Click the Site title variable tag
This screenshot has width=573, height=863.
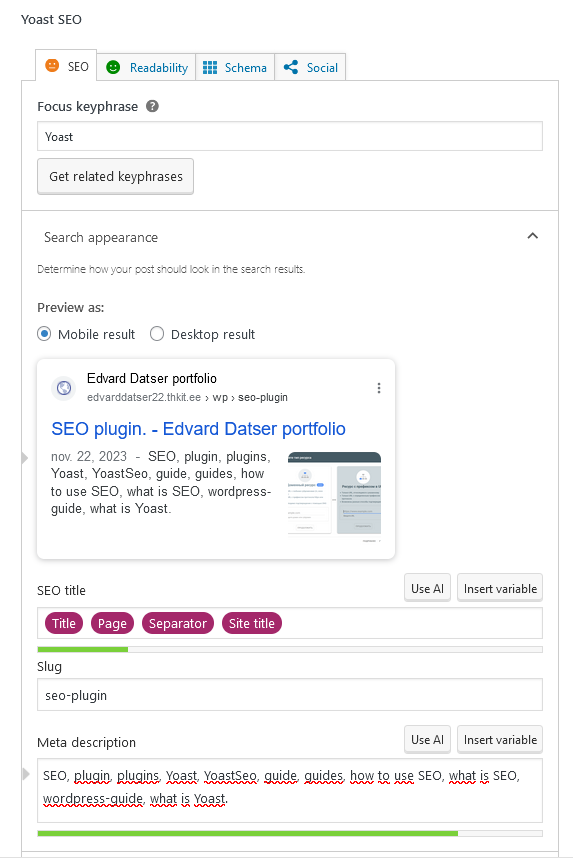pos(252,624)
